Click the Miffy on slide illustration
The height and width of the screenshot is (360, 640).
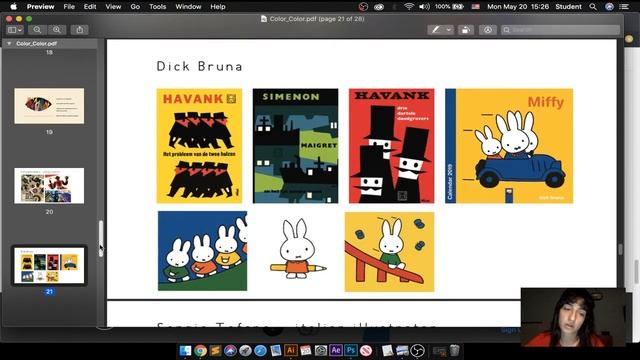389,252
